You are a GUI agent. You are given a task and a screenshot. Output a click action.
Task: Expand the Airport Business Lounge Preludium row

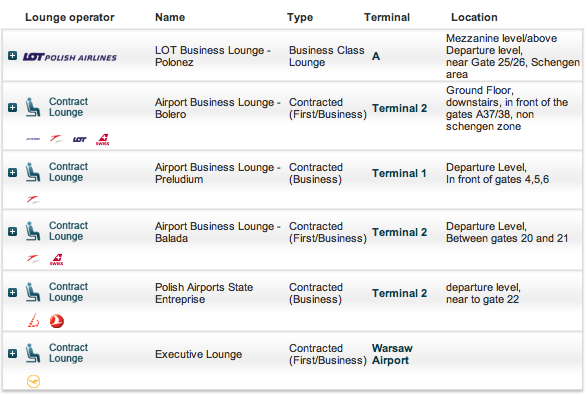pos(12,173)
